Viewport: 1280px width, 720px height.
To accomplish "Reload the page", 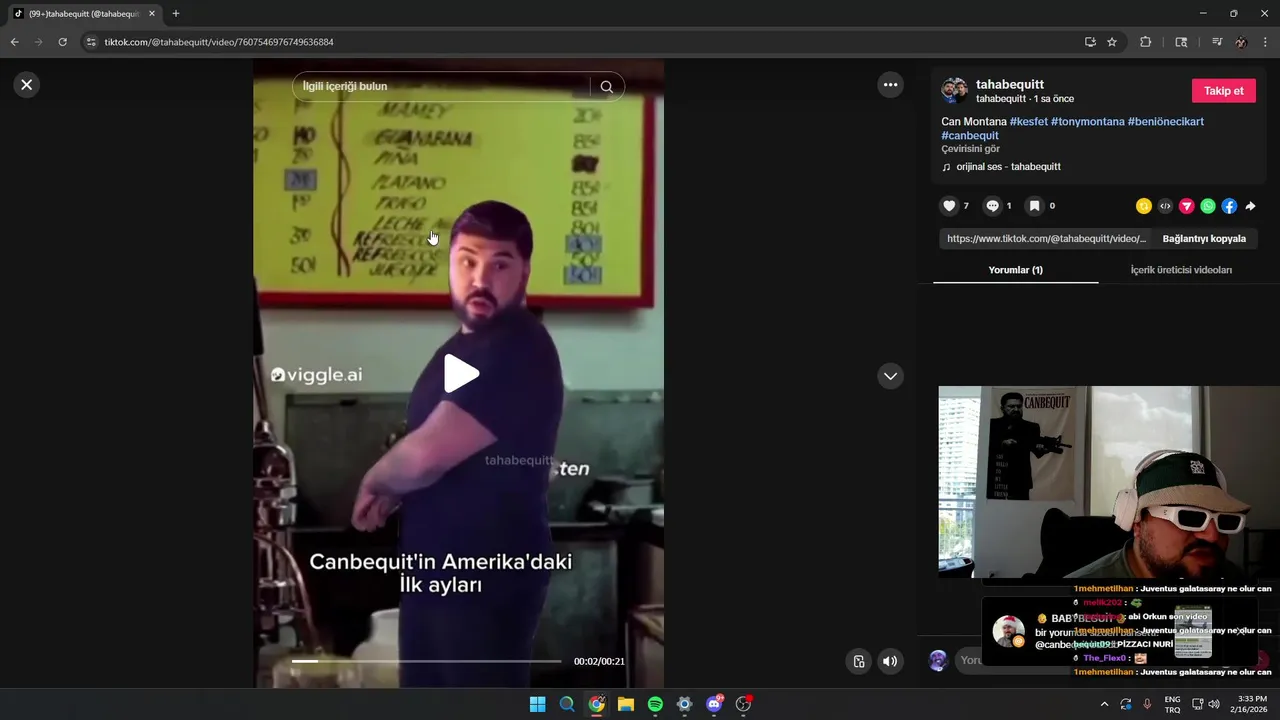I will click(x=62, y=42).
